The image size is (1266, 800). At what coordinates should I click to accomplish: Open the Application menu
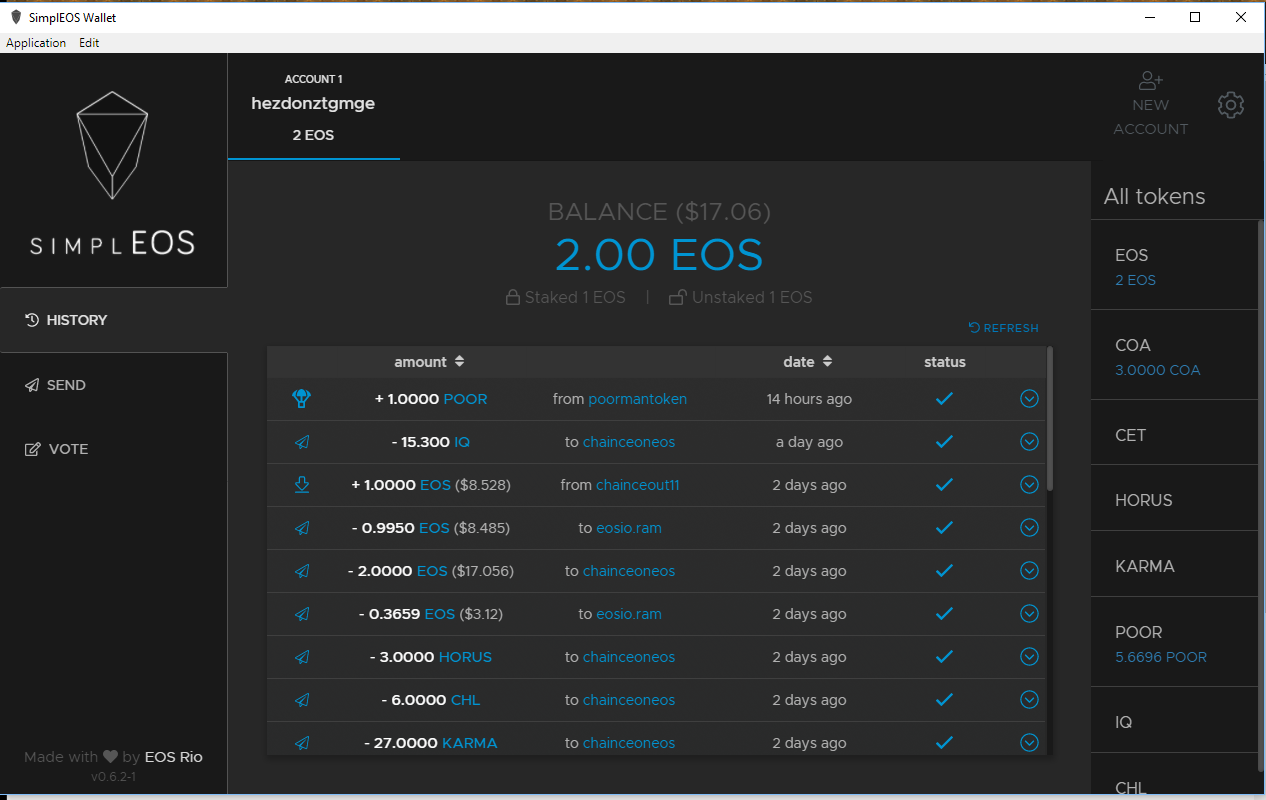tap(36, 43)
